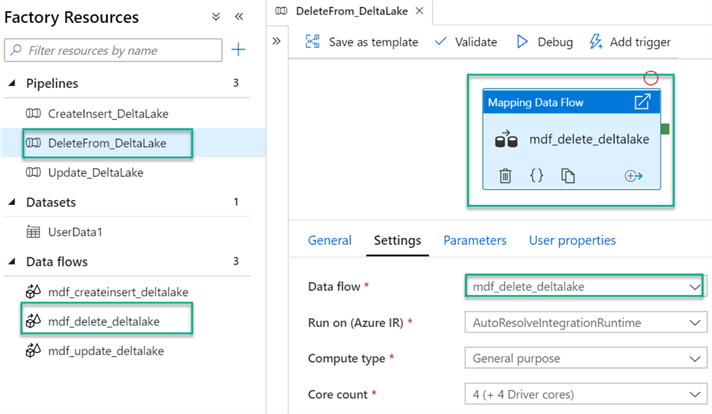This screenshot has width=712, height=414.
Task: Click the Debug button
Action: tap(544, 42)
